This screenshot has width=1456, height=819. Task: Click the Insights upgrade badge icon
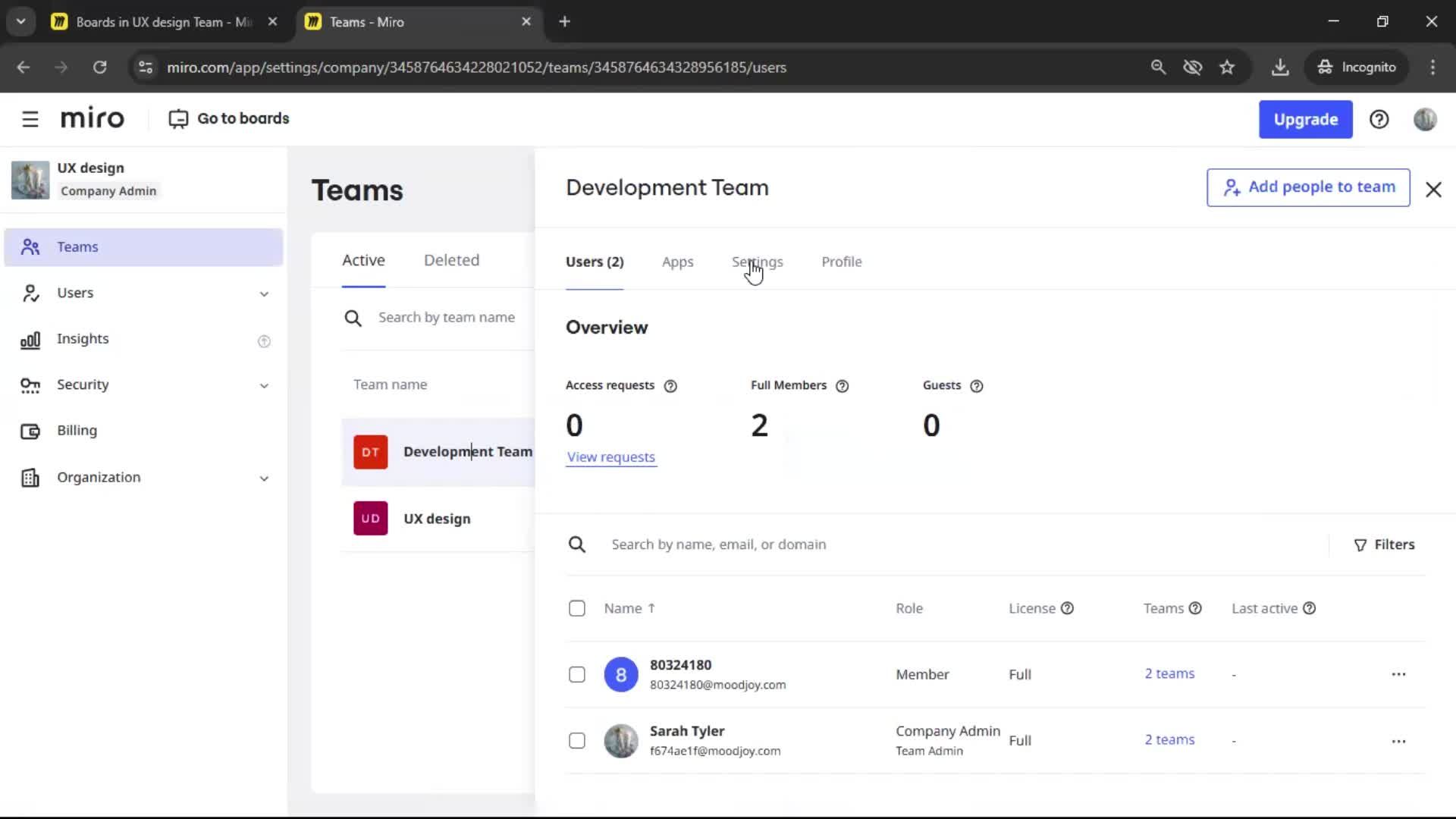(x=264, y=341)
